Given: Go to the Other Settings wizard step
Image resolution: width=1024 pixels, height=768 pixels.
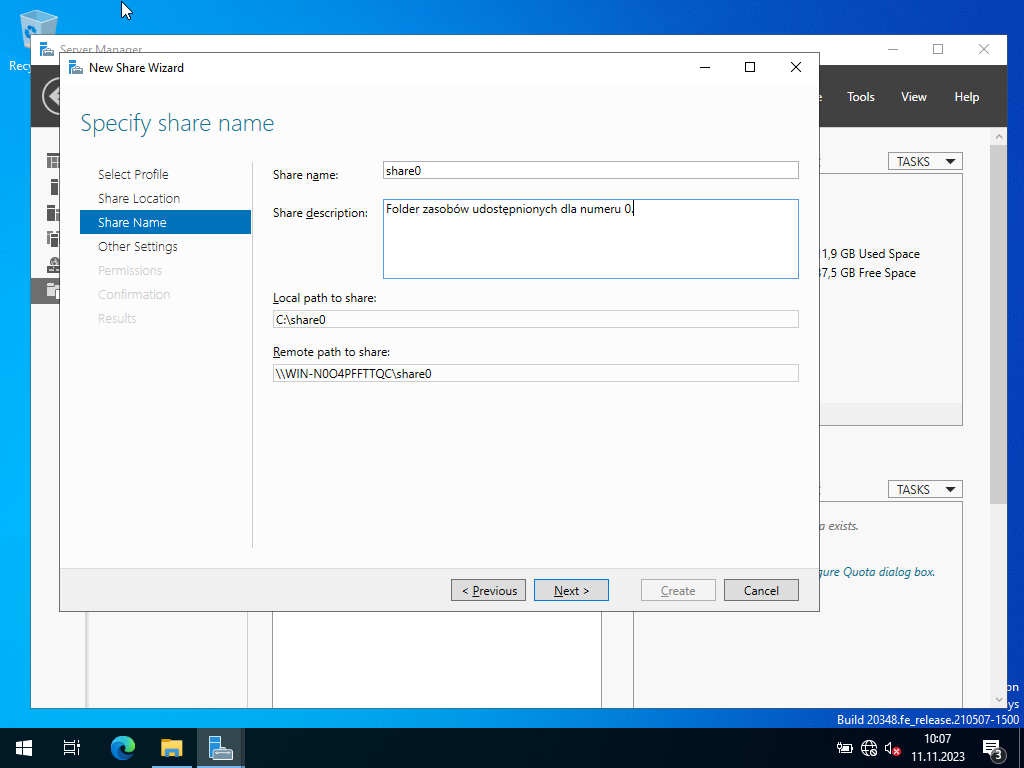Looking at the screenshot, I should click(138, 246).
